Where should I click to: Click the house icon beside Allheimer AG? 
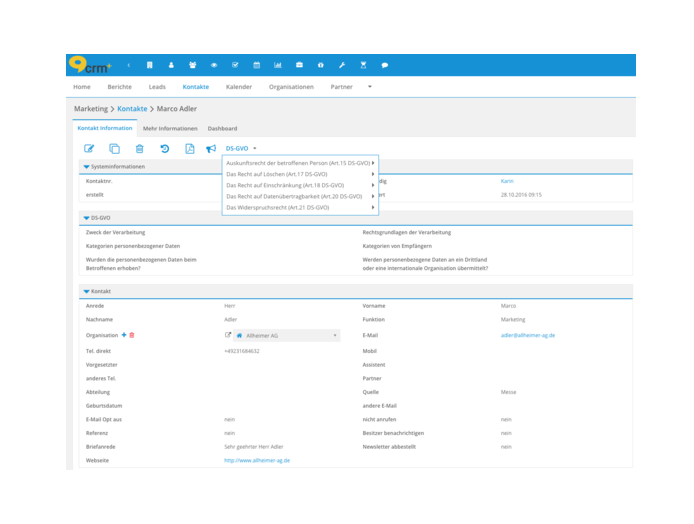[239, 335]
